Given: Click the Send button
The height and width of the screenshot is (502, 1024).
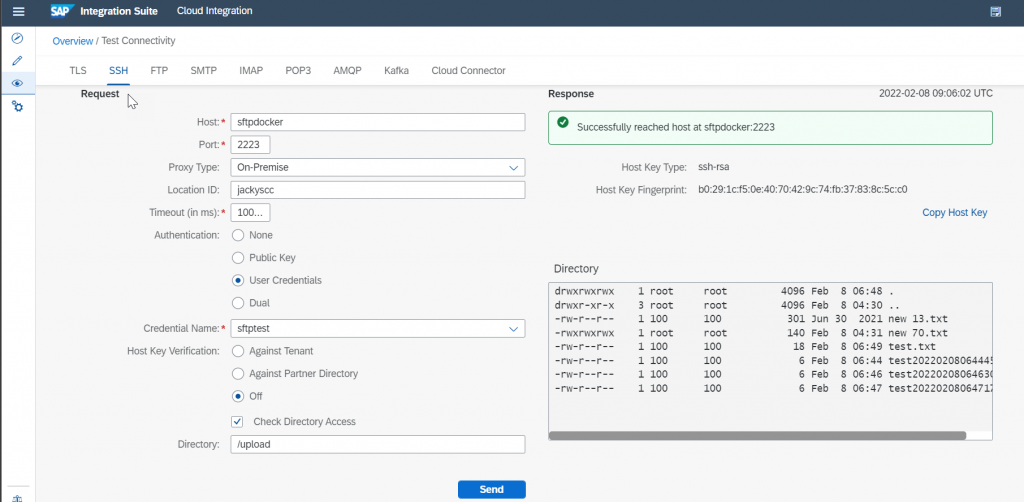Looking at the screenshot, I should click(492, 490).
